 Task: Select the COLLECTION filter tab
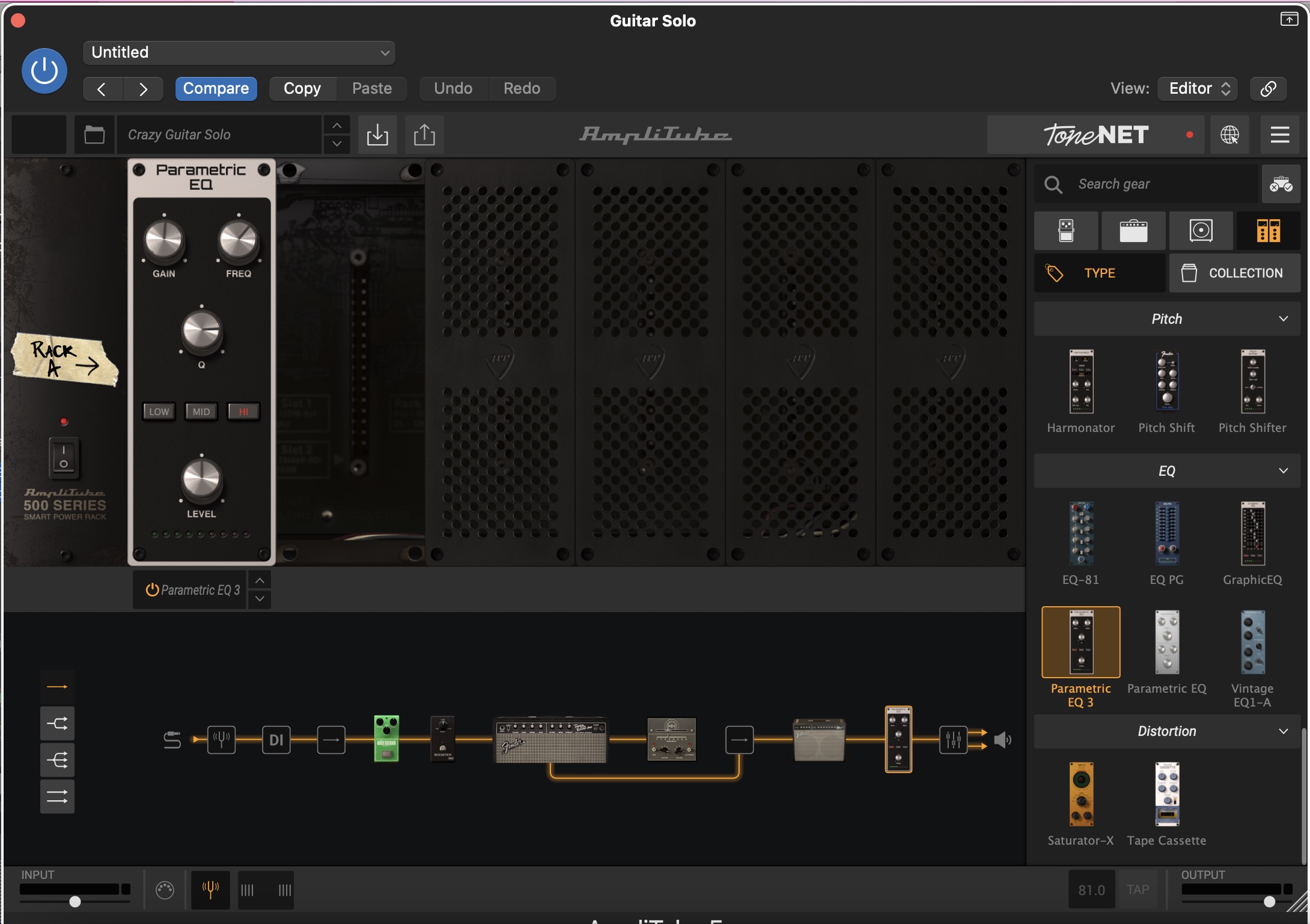click(x=1234, y=273)
